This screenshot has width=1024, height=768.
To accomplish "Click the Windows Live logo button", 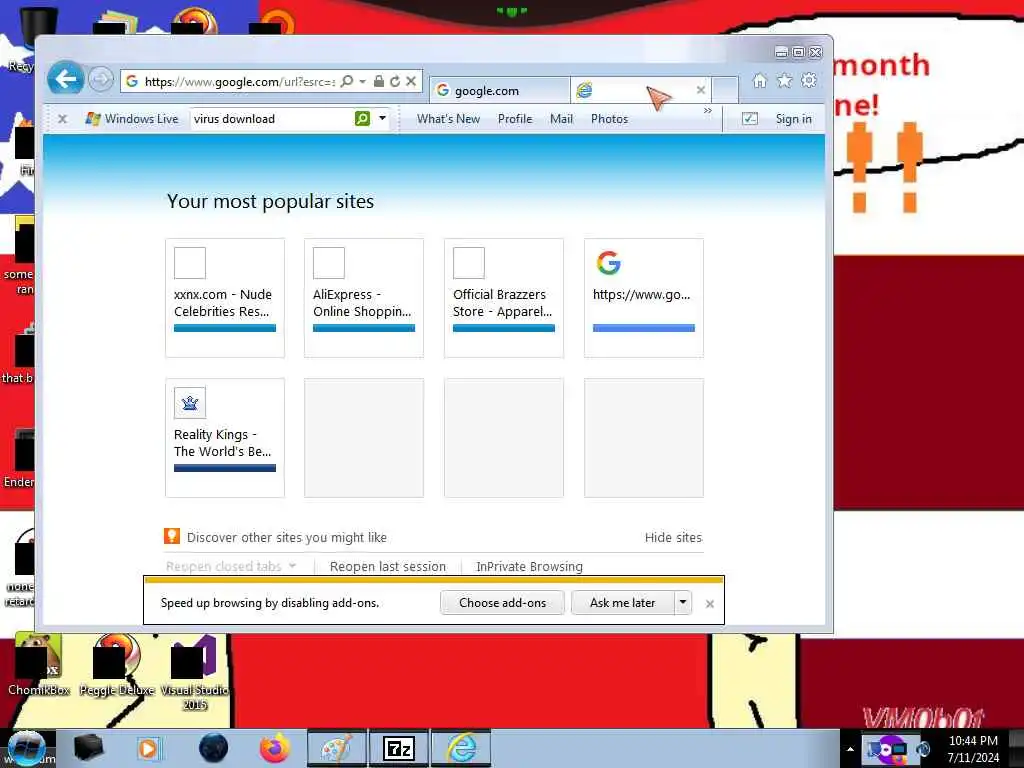I will pos(132,119).
